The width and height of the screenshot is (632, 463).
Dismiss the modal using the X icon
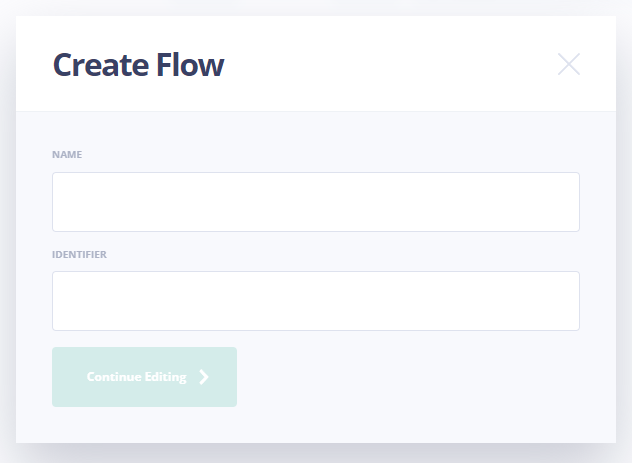(568, 65)
